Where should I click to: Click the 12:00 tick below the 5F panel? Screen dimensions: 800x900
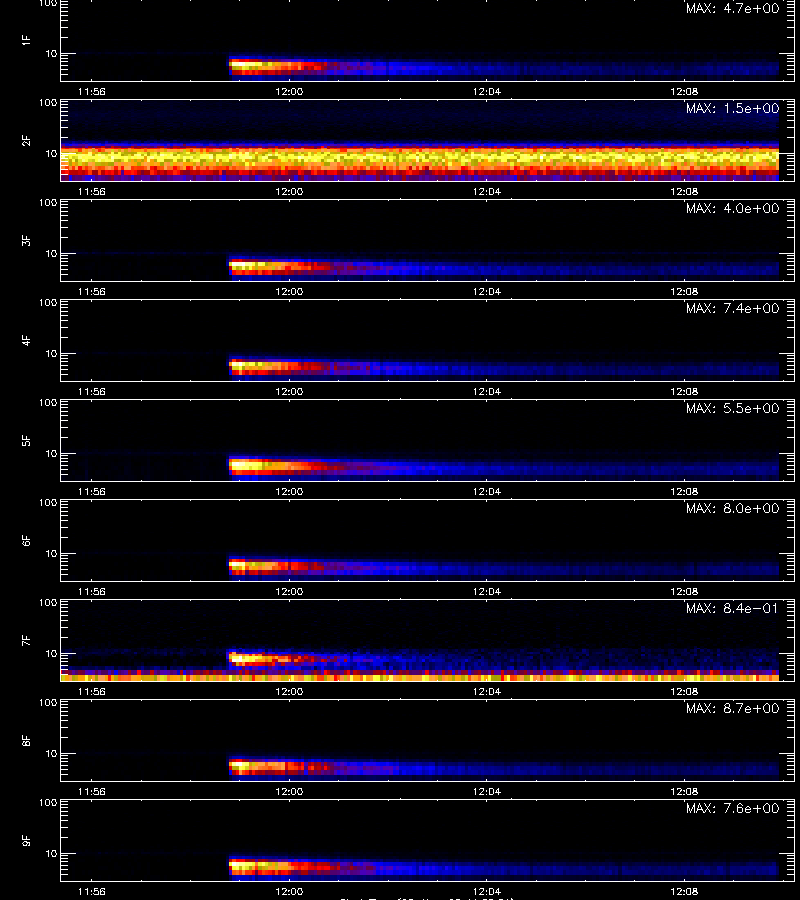click(289, 491)
